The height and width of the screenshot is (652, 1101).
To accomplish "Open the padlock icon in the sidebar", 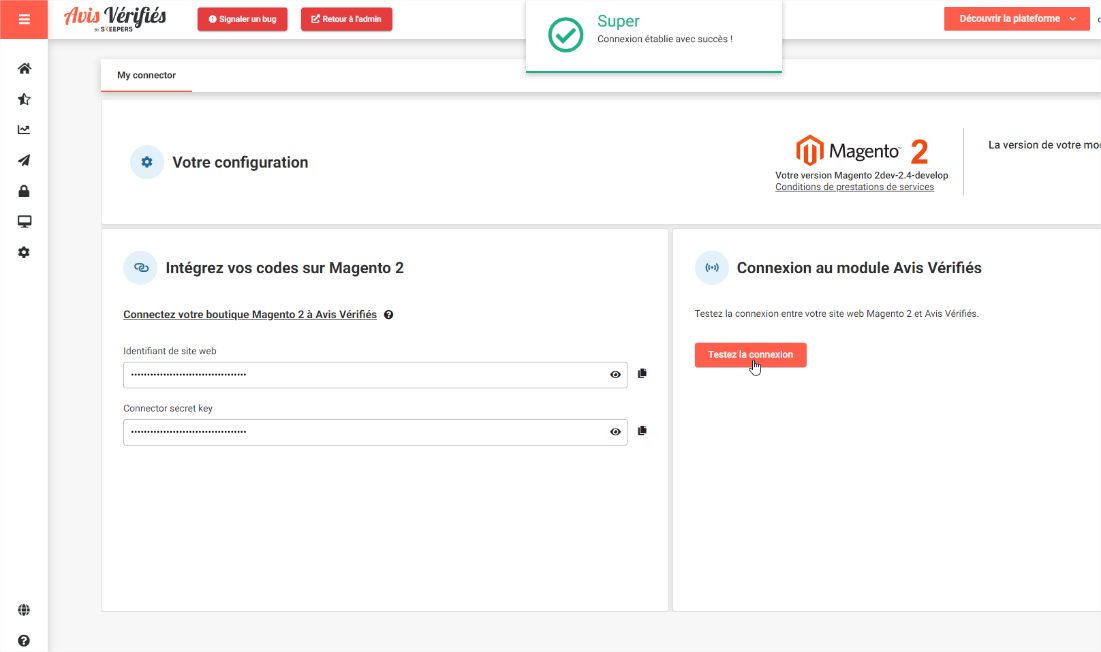I will 24,191.
